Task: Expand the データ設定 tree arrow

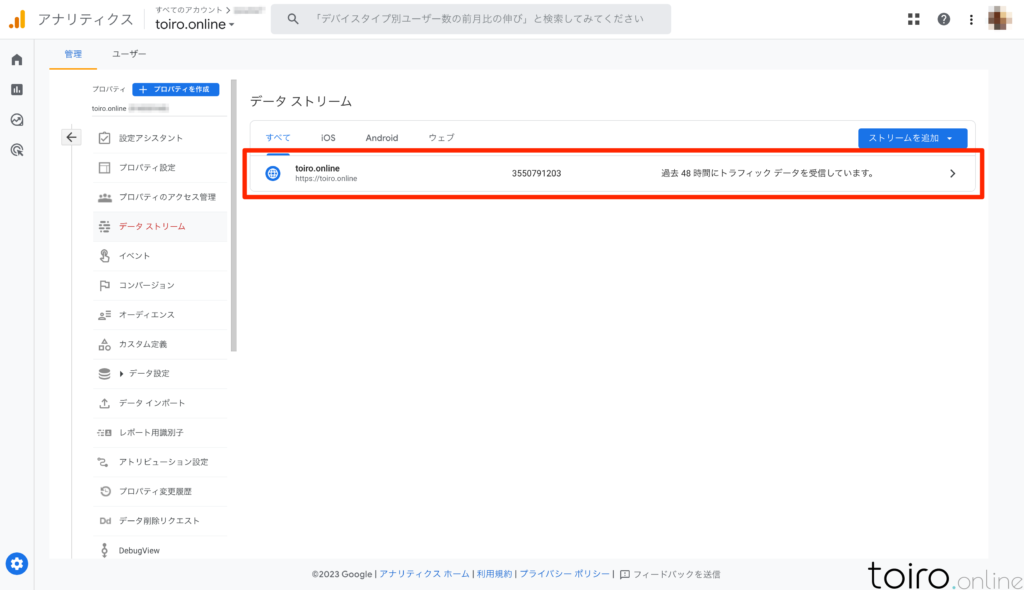Action: tap(121, 374)
